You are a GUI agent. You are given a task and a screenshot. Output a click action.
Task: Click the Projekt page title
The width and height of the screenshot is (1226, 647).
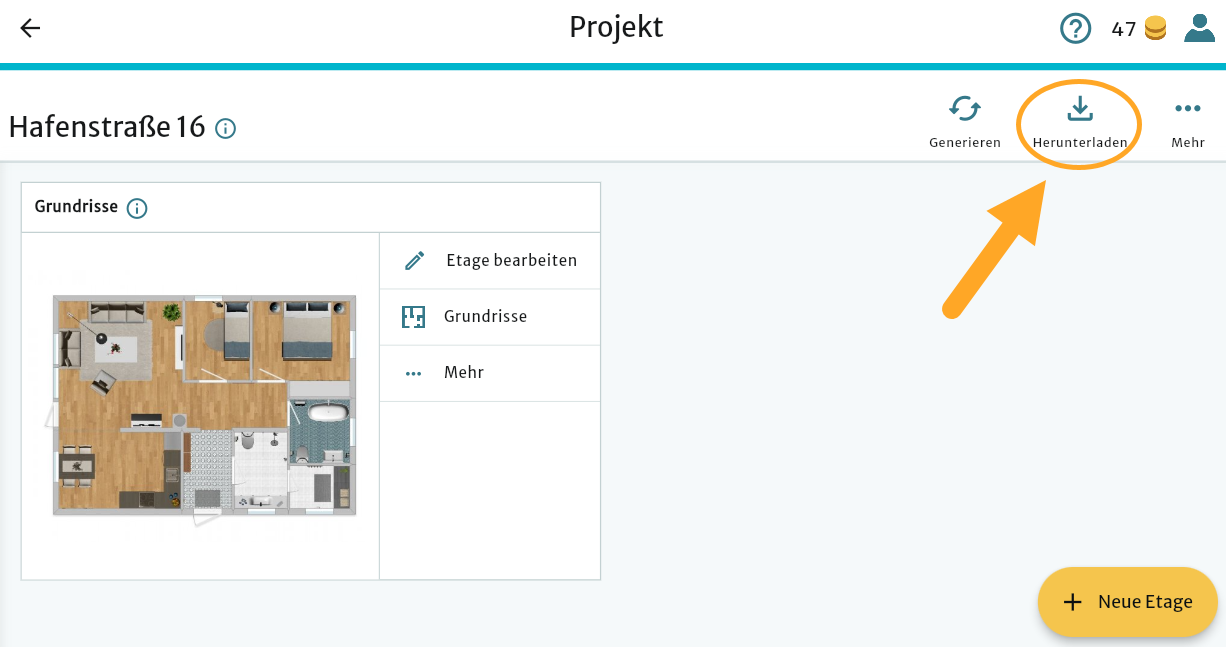[x=616, y=27]
